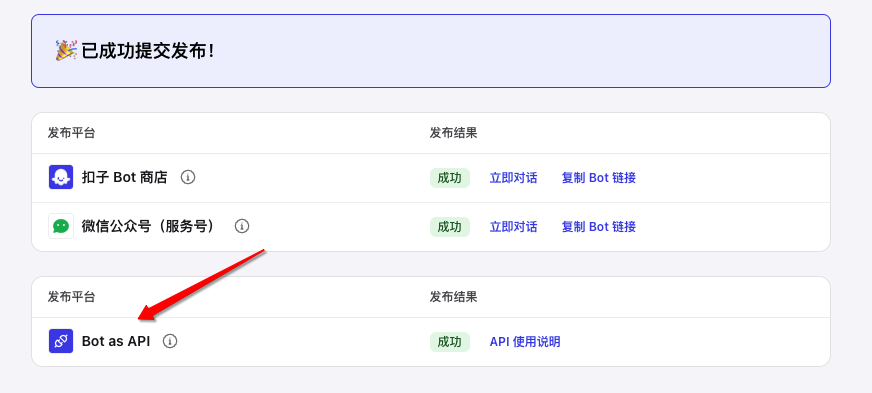The height and width of the screenshot is (393, 872).
Task: Click the 发布结果 header in the first table
Action: coord(453,133)
